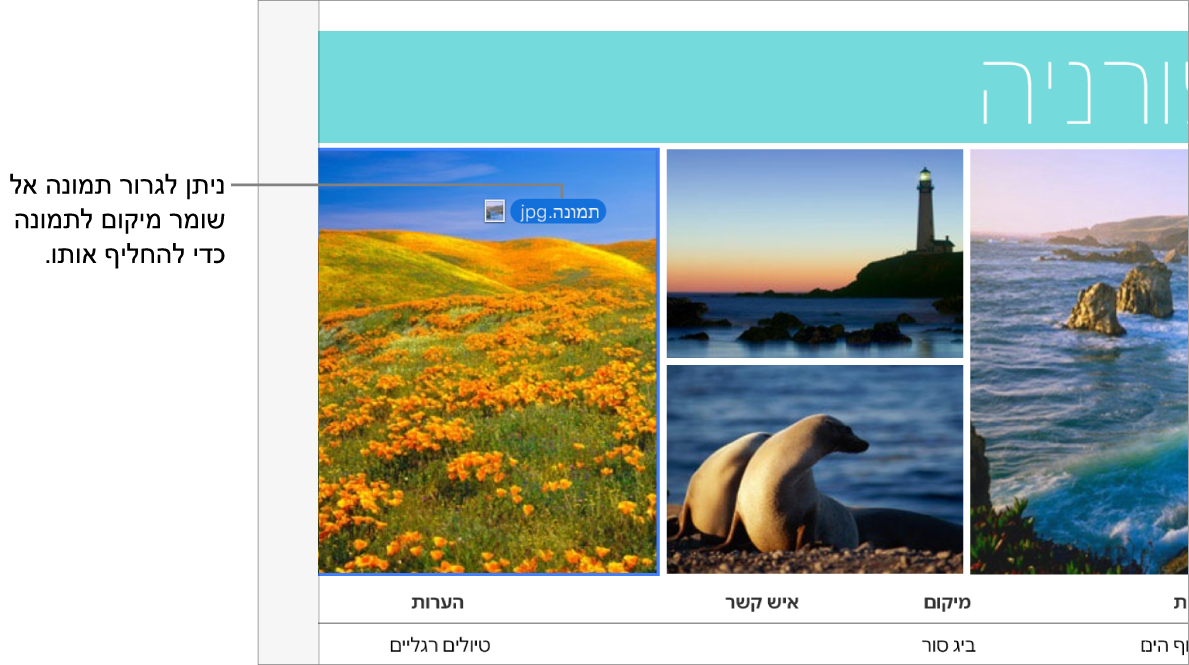Select the orange poppy field image placeholder

(488, 362)
